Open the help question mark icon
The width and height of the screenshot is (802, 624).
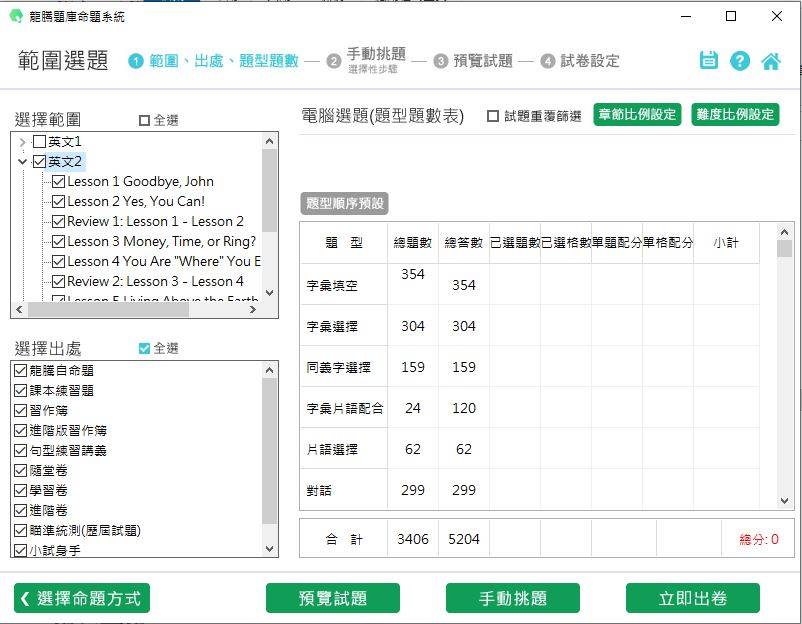[x=740, y=61]
